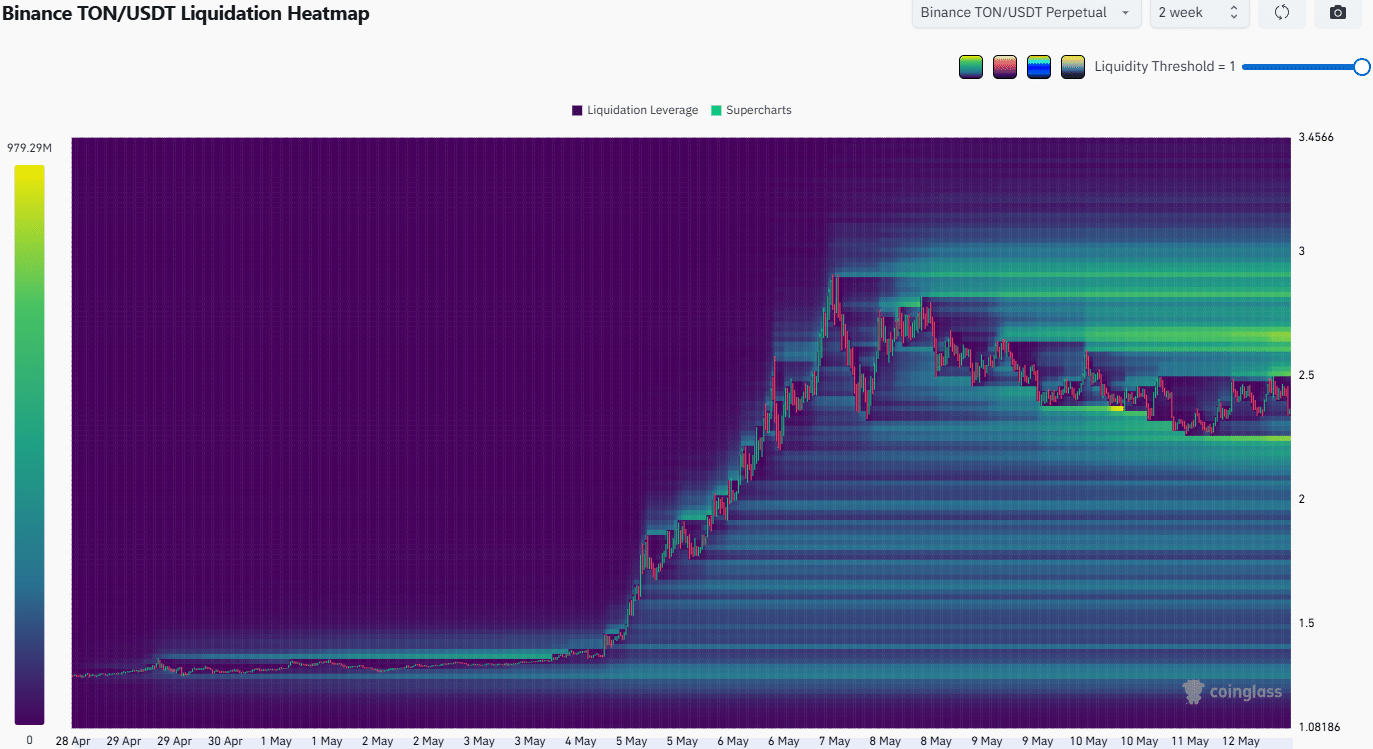Click the 30 Apr date axis label
This screenshot has width=1373, height=749.
[225, 741]
